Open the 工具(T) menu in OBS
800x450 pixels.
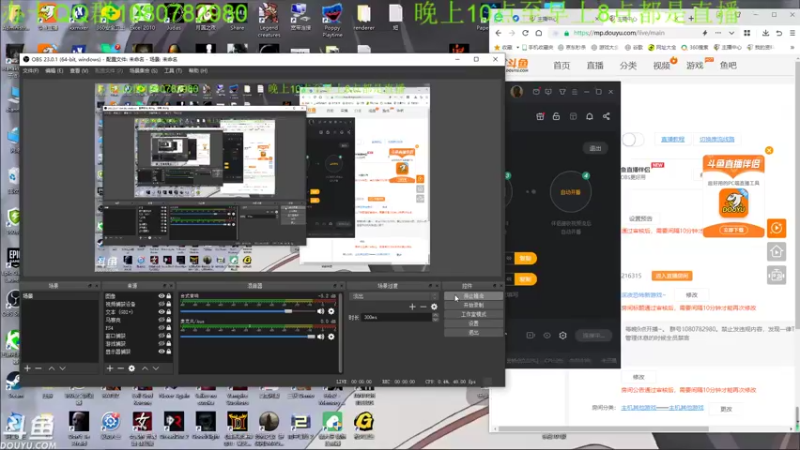click(x=172, y=70)
